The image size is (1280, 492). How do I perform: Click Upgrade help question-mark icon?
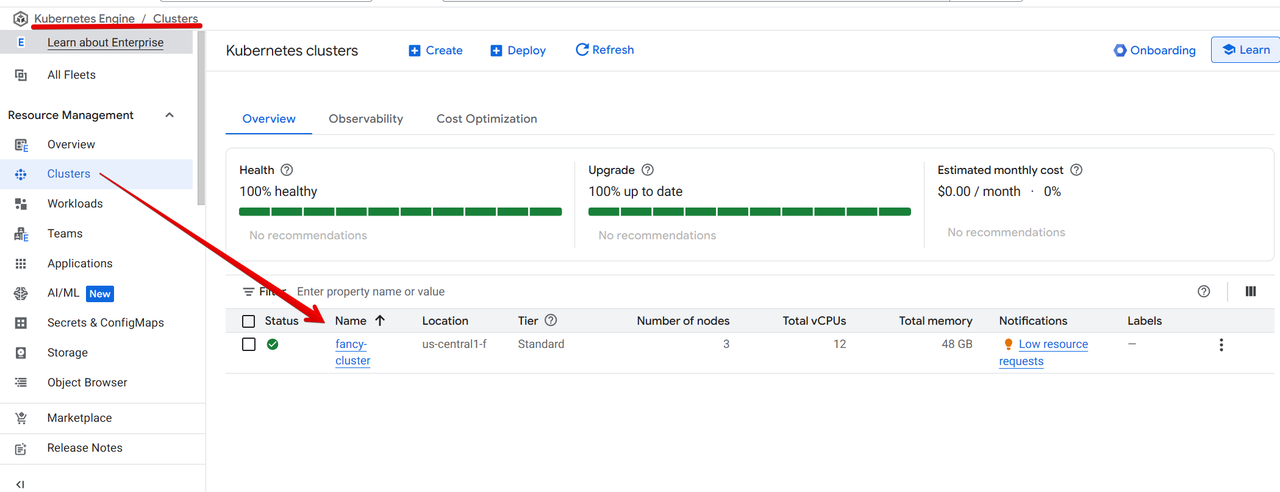tap(647, 170)
